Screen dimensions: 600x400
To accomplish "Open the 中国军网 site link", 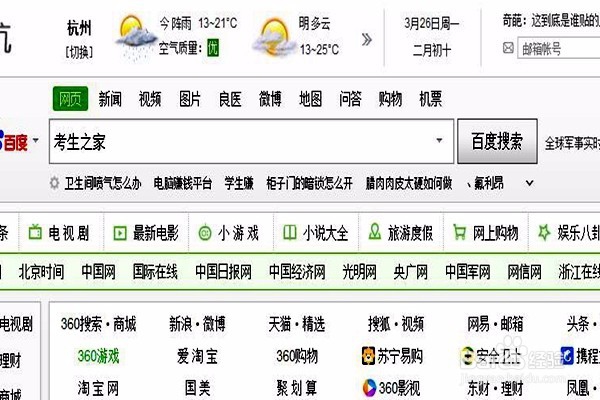I will 468,272.
